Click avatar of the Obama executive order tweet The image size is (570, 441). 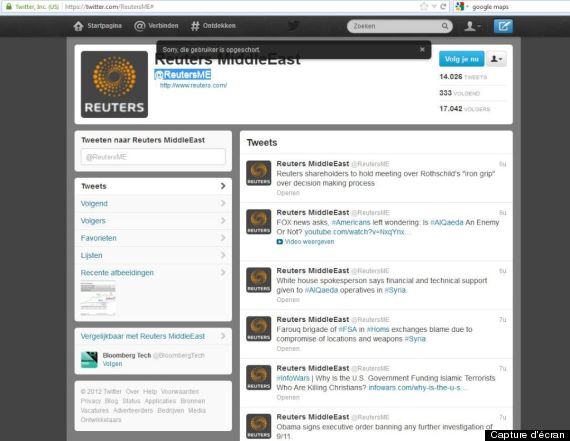(258, 426)
